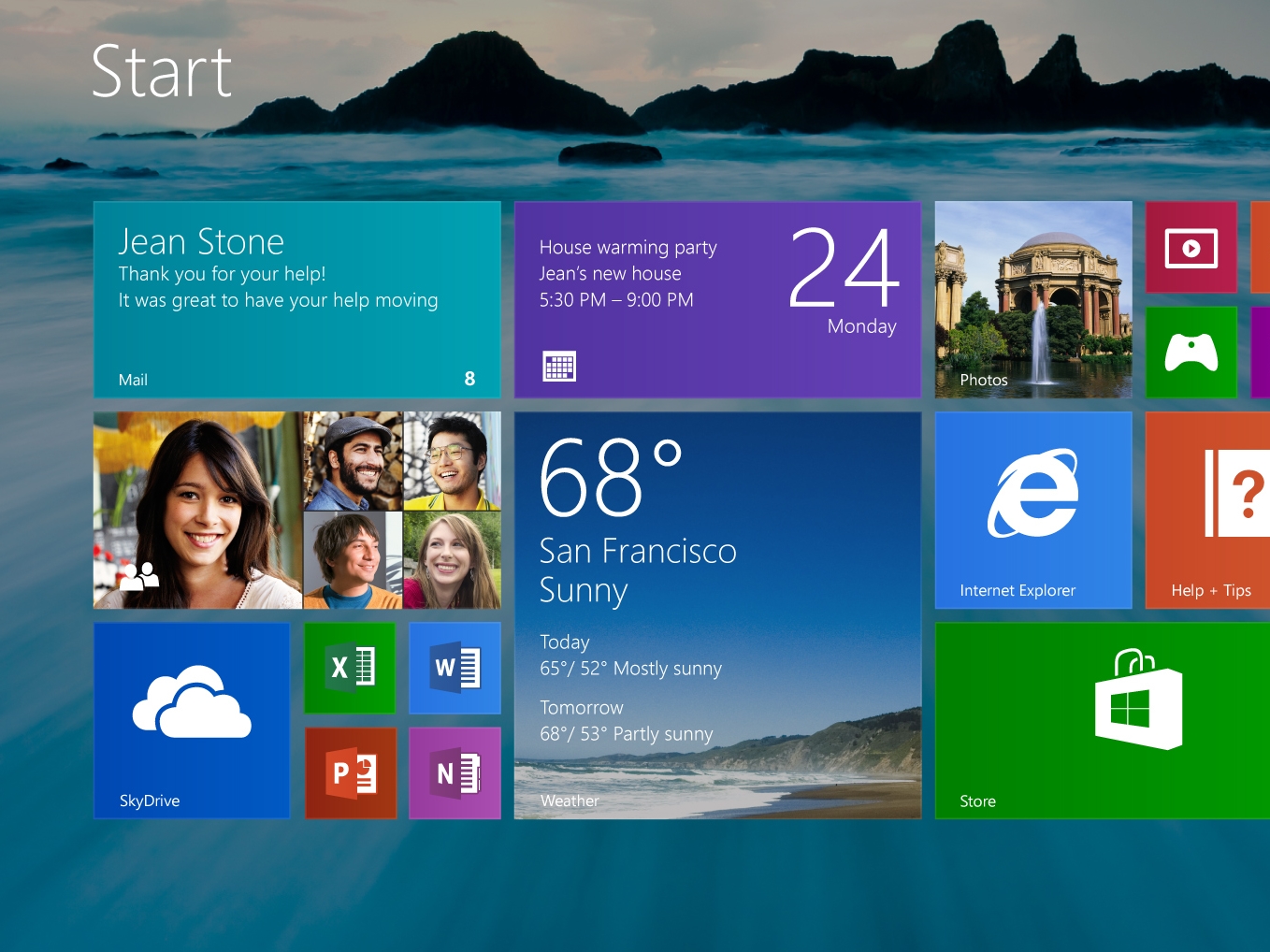Launch the OneNote tile
The width and height of the screenshot is (1270, 952).
pyautogui.click(x=455, y=773)
